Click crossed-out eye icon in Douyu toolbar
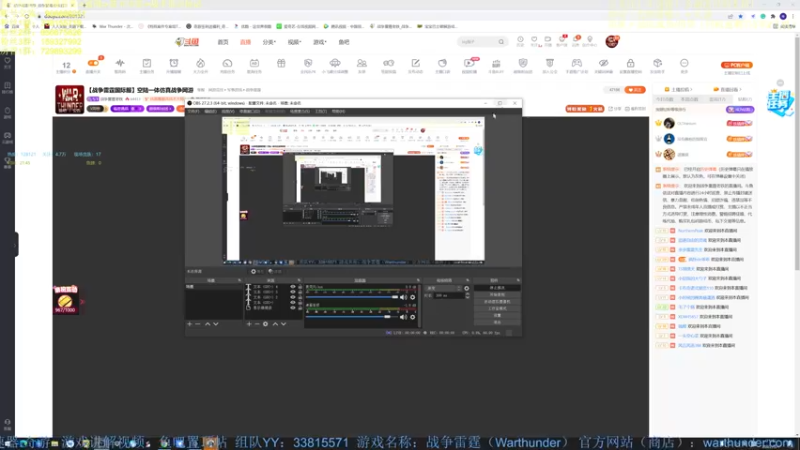The width and height of the screenshot is (800, 450). (x=604, y=63)
